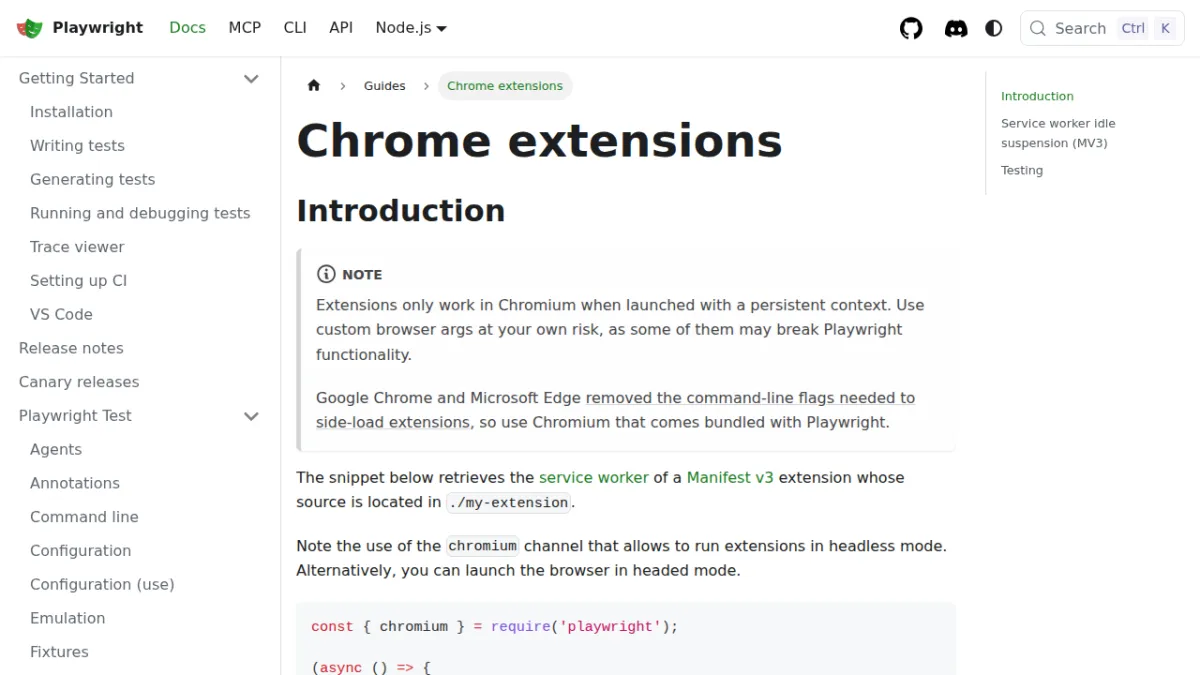The height and width of the screenshot is (675, 1200).
Task: Click the Playwright masks logo icon
Action: coord(30,28)
